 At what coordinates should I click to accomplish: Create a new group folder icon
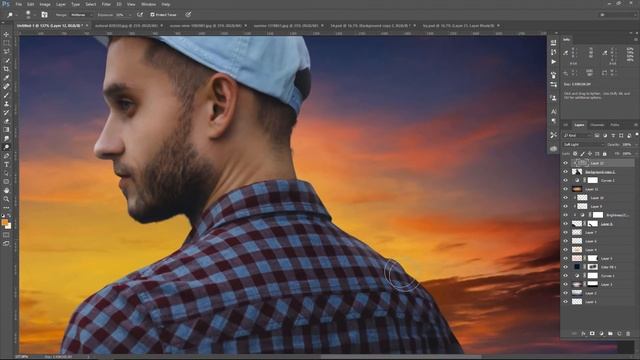click(610, 333)
